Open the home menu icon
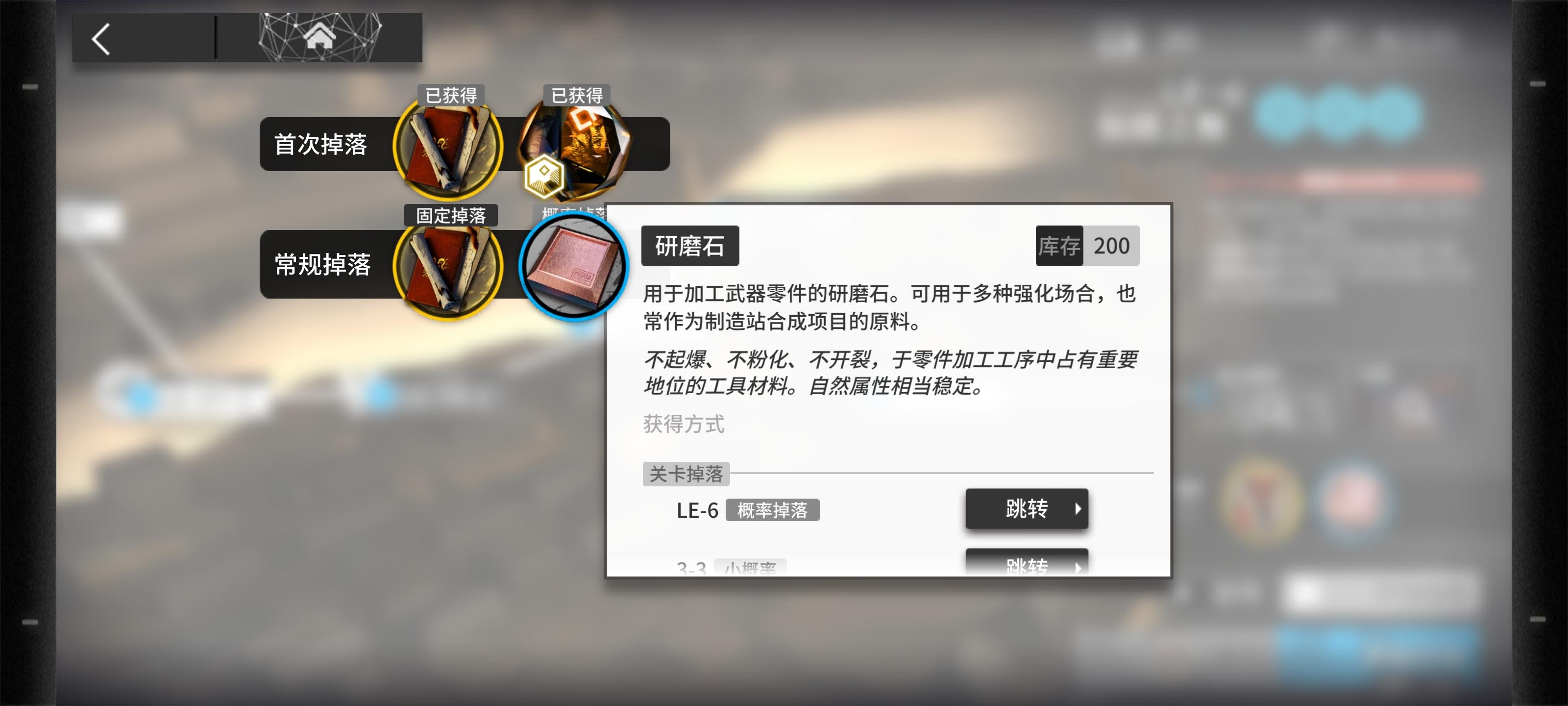The image size is (1568, 706). coord(319,37)
